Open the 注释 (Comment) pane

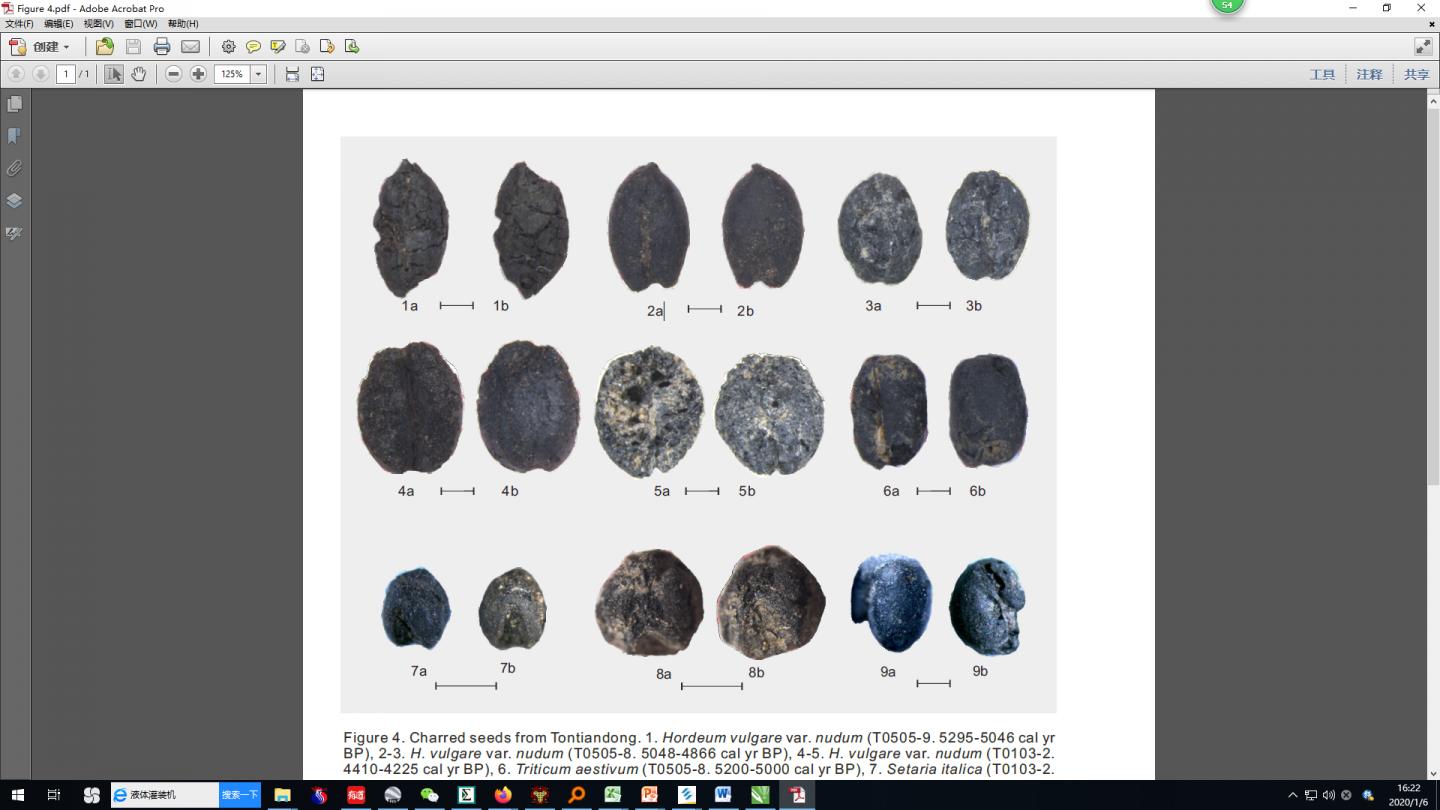[x=1369, y=74]
